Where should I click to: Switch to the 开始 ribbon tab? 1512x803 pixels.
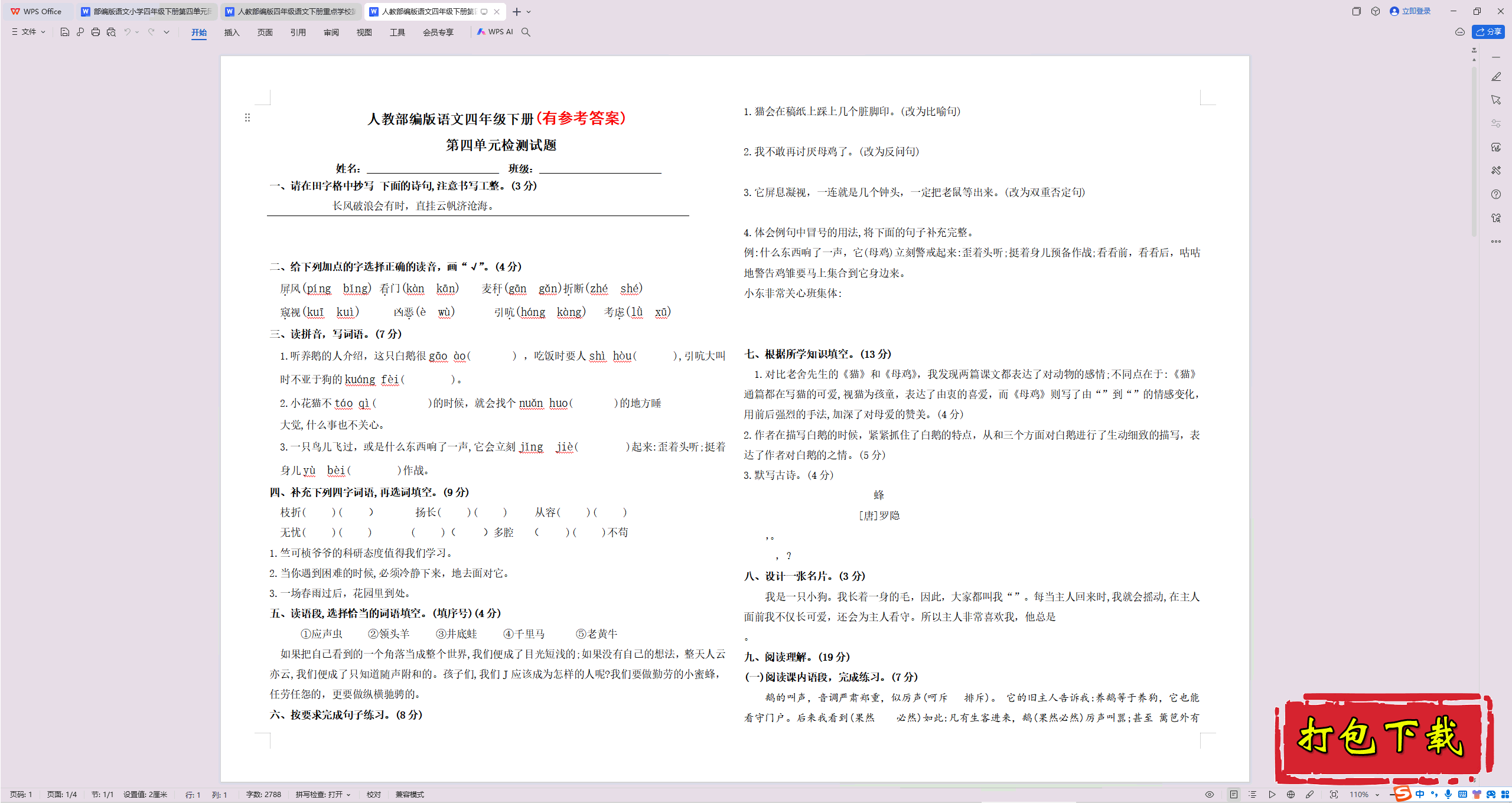click(199, 32)
